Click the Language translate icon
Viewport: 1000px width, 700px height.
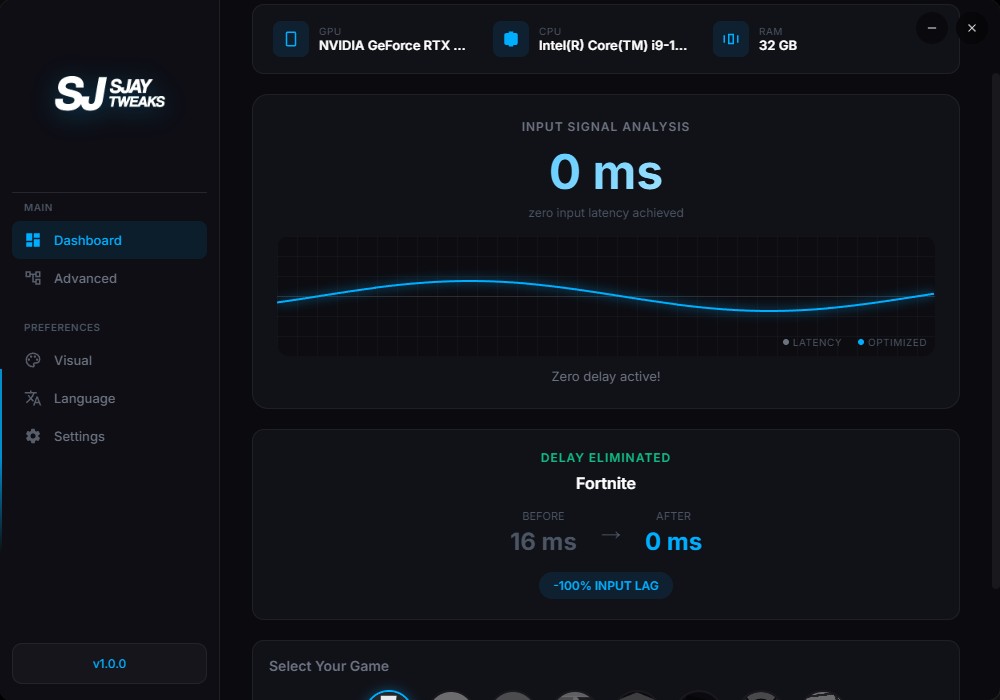(33, 398)
